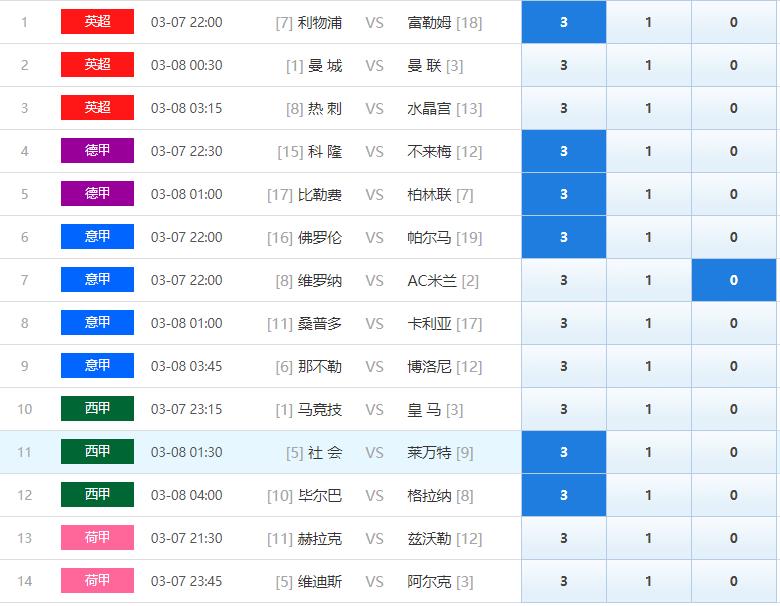The width and height of the screenshot is (780, 606).
Task: Click VS for 马竞技 against 皇马
Action: coord(375,409)
